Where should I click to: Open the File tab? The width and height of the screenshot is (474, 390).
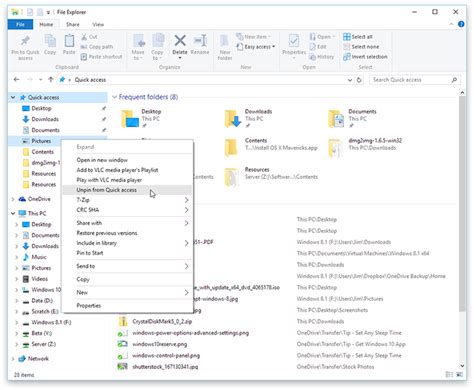tap(20, 24)
